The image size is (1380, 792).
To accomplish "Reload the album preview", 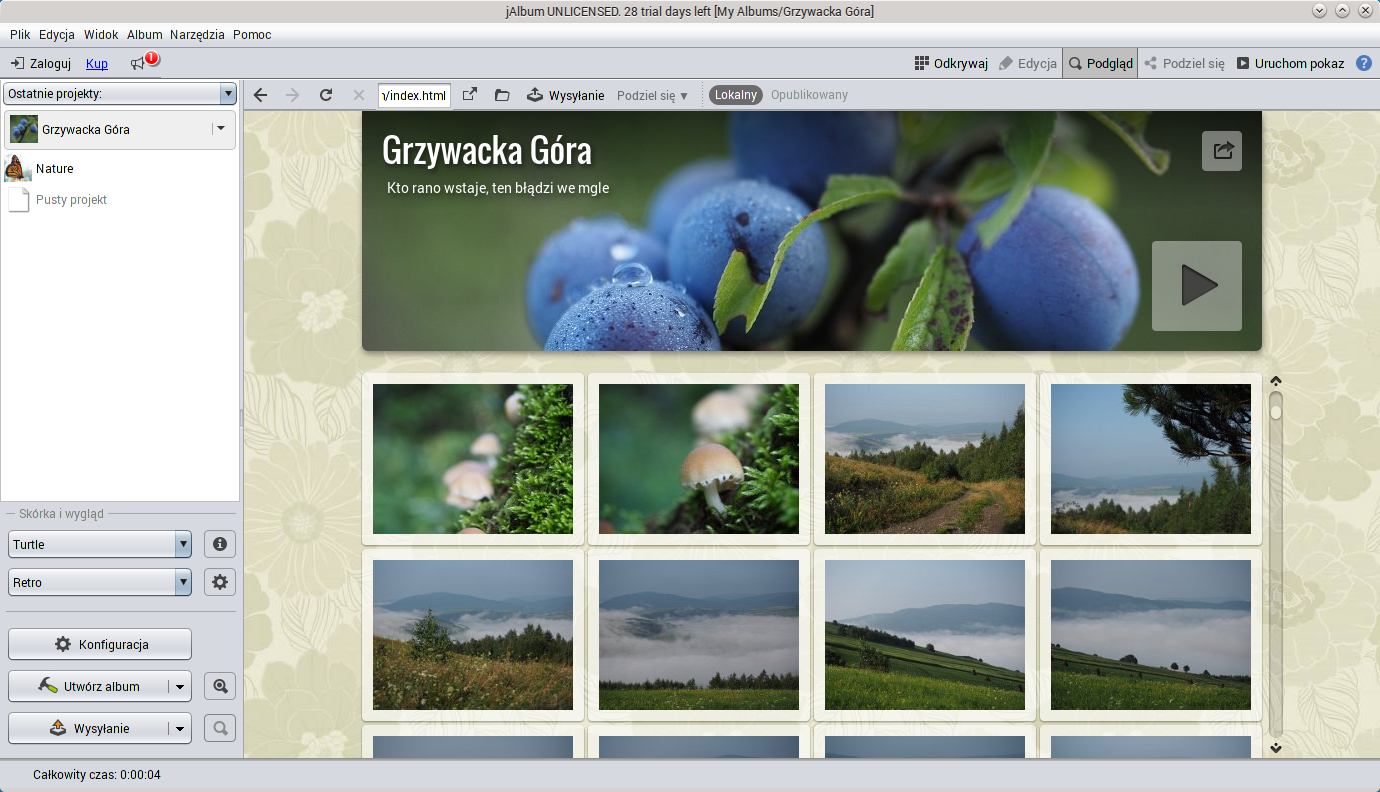I will [326, 95].
